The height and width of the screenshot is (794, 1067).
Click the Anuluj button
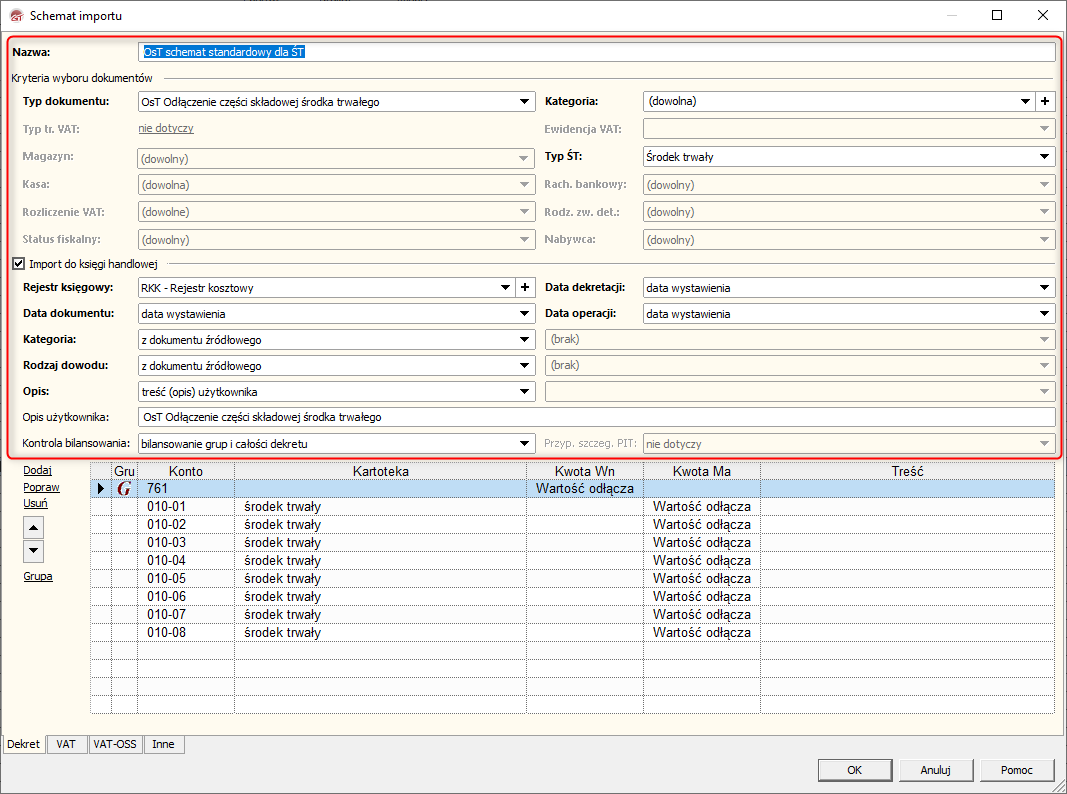click(933, 770)
